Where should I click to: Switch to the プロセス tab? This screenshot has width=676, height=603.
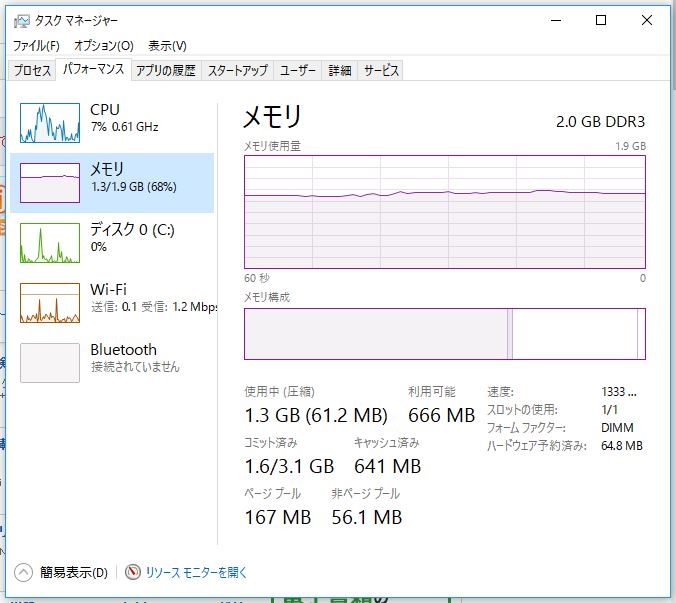click(31, 70)
